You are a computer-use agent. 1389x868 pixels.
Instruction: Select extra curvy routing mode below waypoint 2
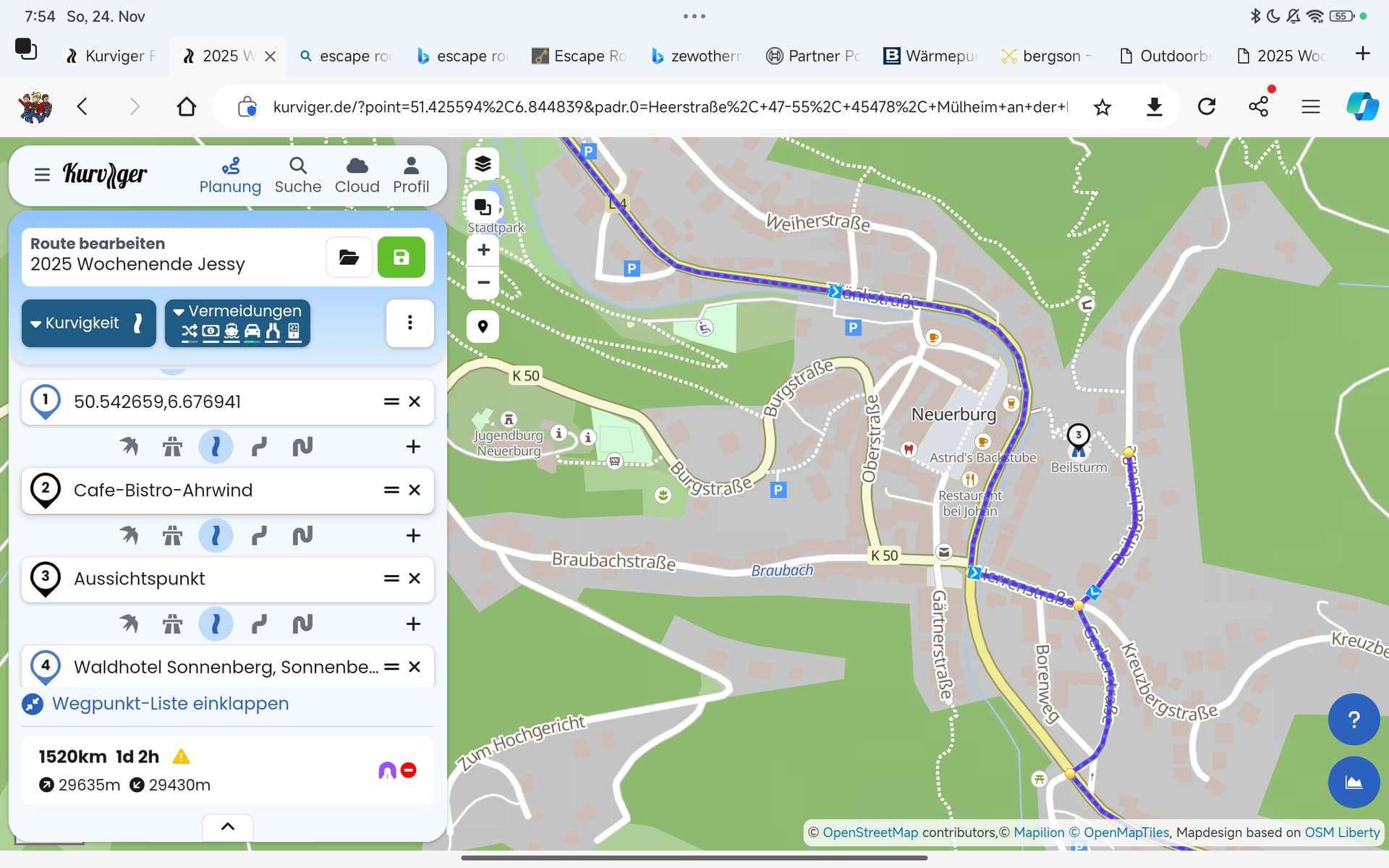302,535
